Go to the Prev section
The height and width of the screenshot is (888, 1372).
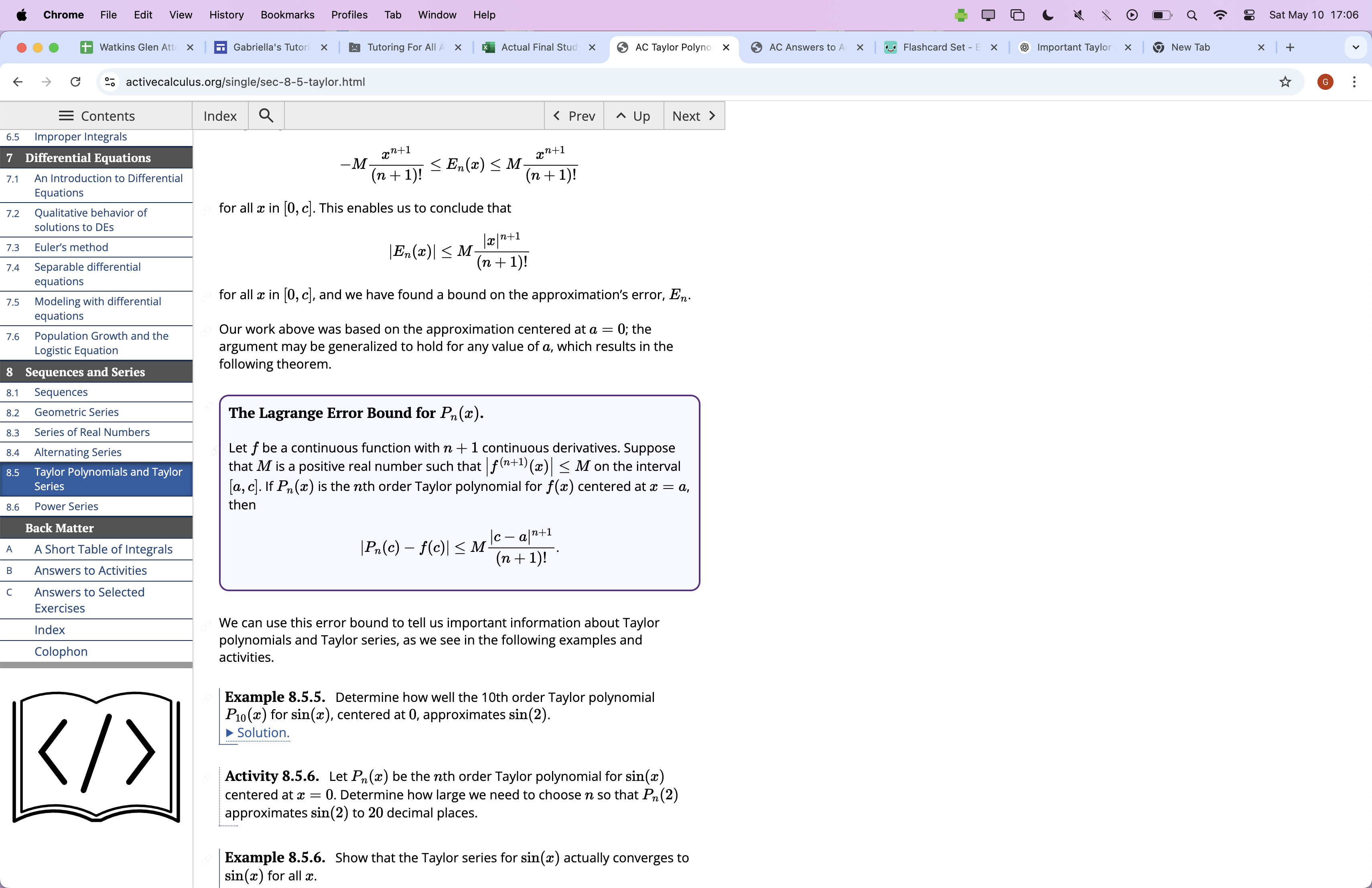coord(574,116)
